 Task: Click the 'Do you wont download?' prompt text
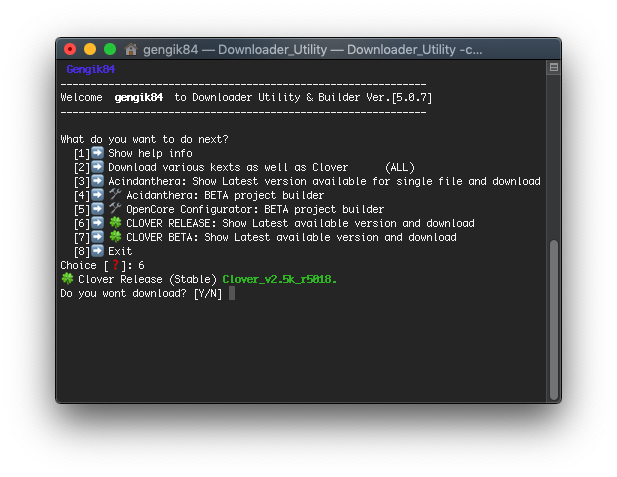[x=123, y=293]
